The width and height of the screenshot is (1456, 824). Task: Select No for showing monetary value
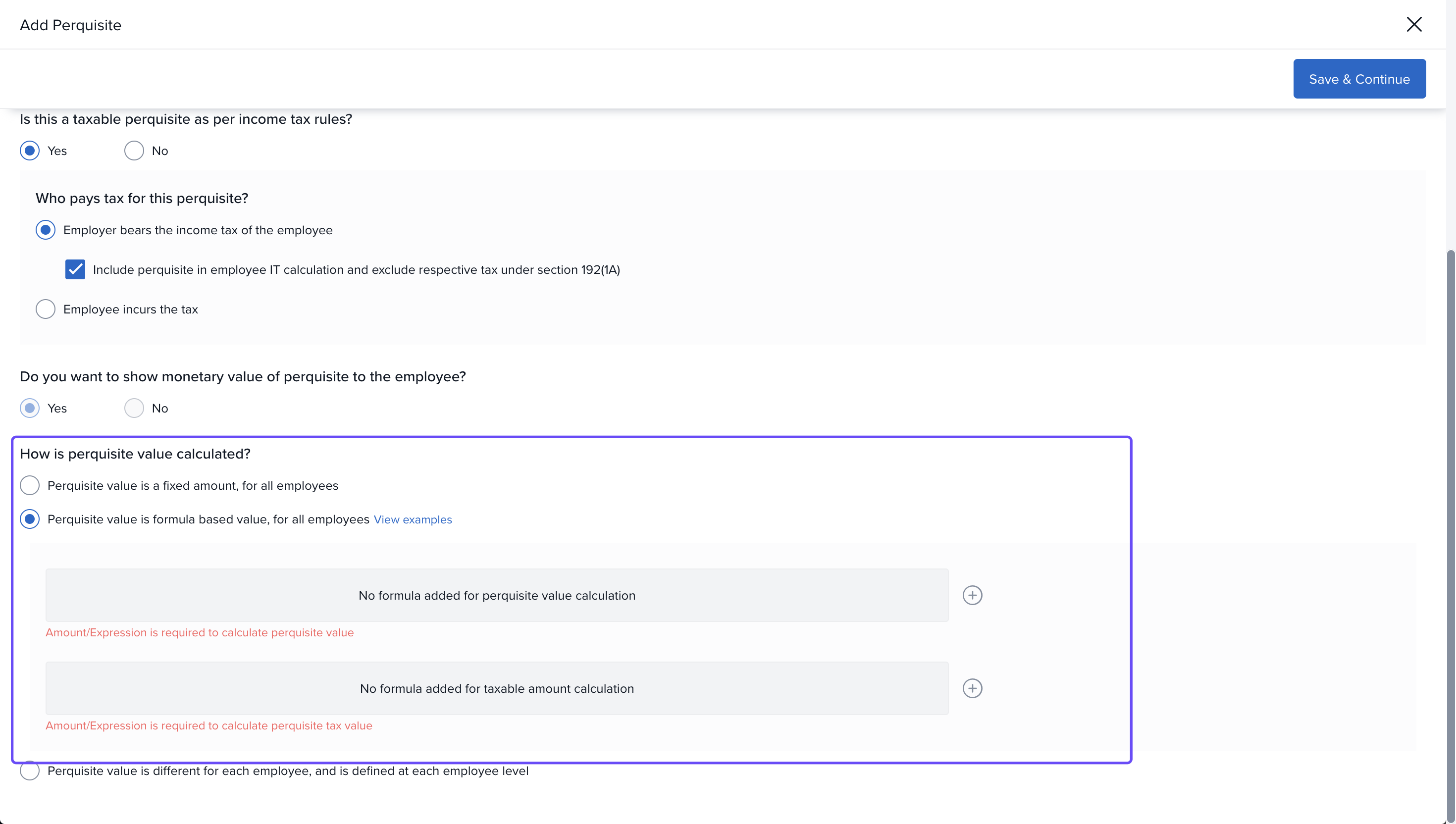(134, 408)
